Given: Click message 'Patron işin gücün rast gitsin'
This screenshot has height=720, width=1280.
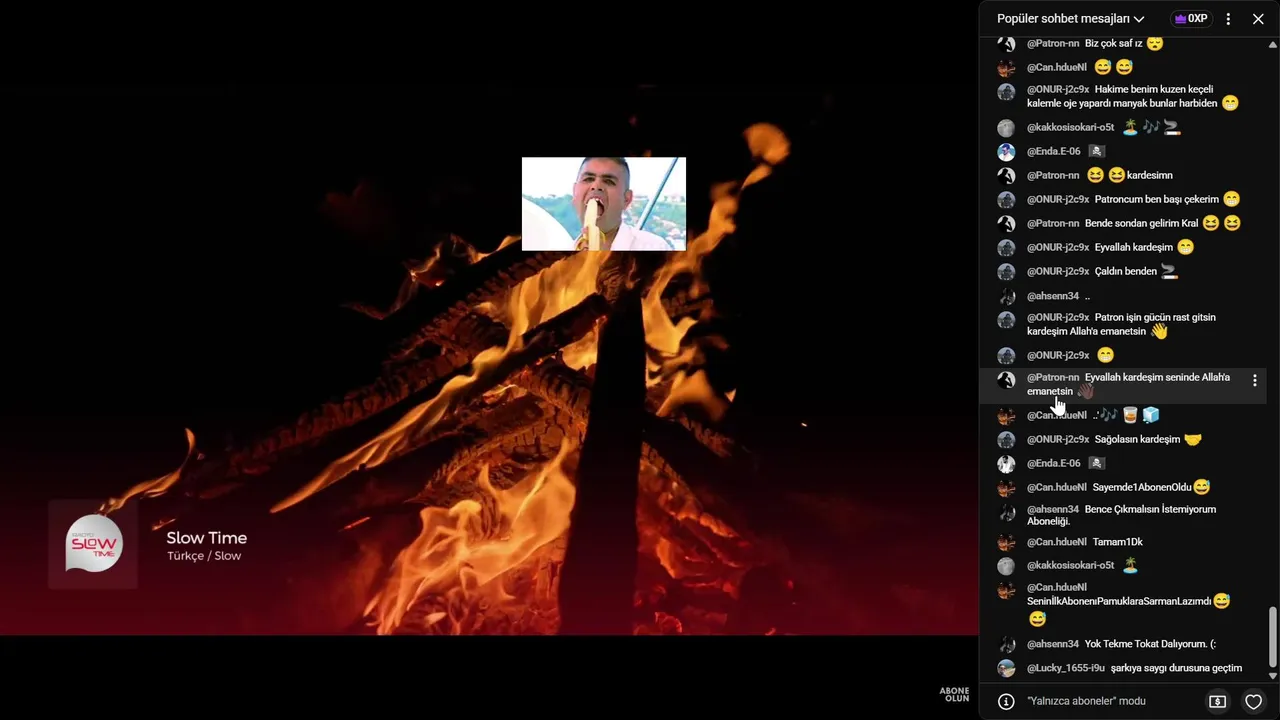Looking at the screenshot, I should (x=1121, y=324).
